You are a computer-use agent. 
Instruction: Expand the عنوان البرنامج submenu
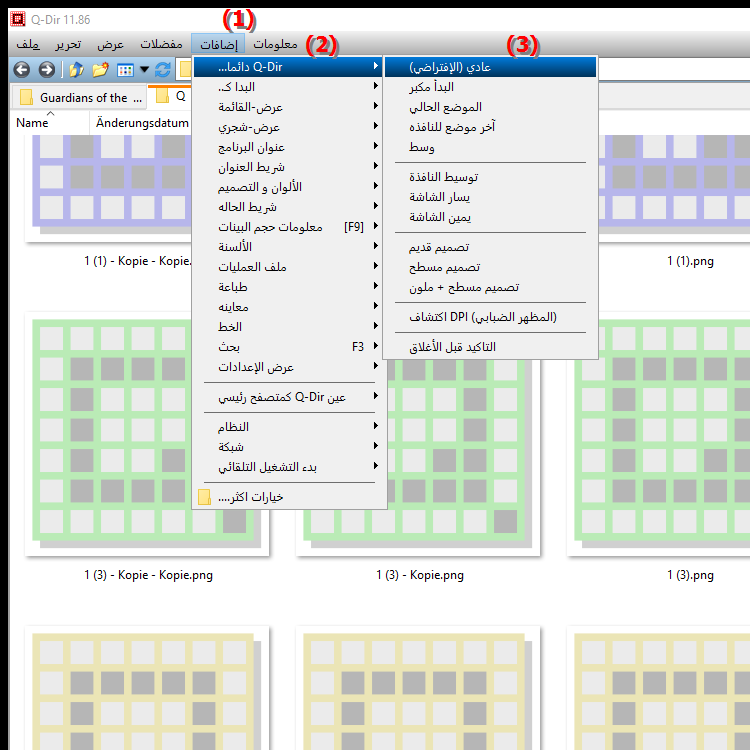click(x=288, y=147)
